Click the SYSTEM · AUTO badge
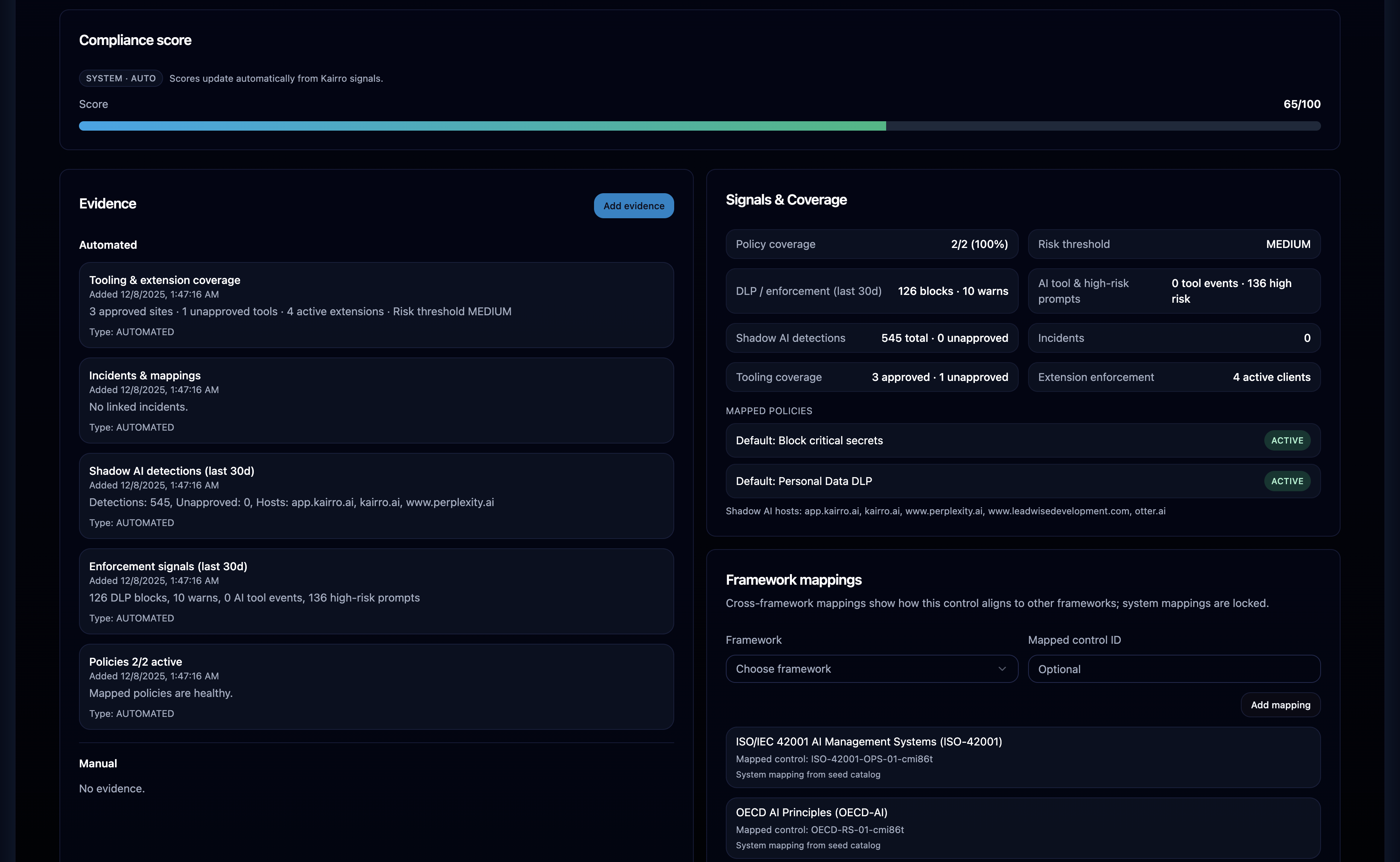The image size is (1400, 862). pos(120,78)
